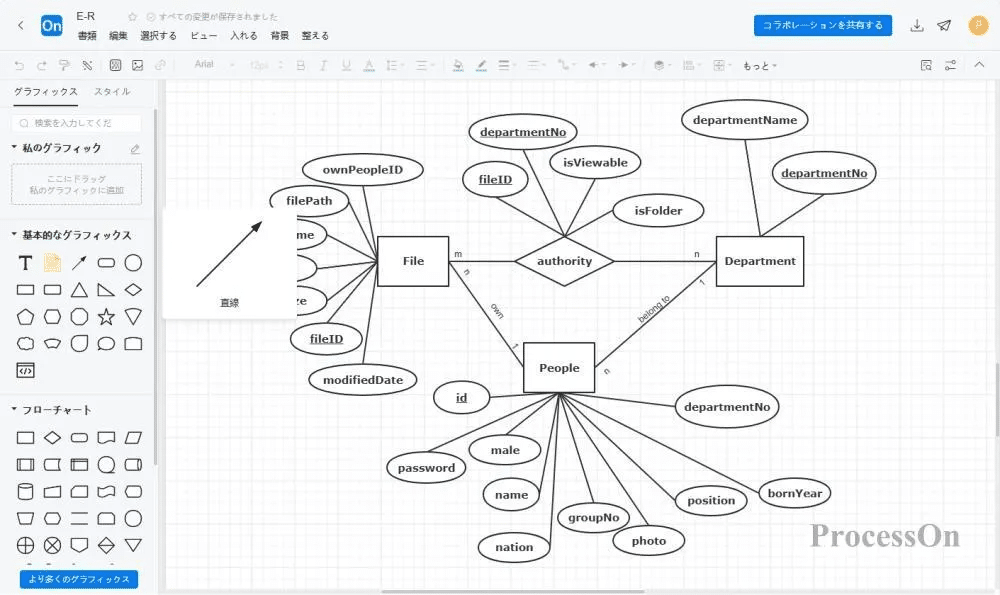Toggle bold formatting
This screenshot has height=595, width=1000.
tap(301, 64)
